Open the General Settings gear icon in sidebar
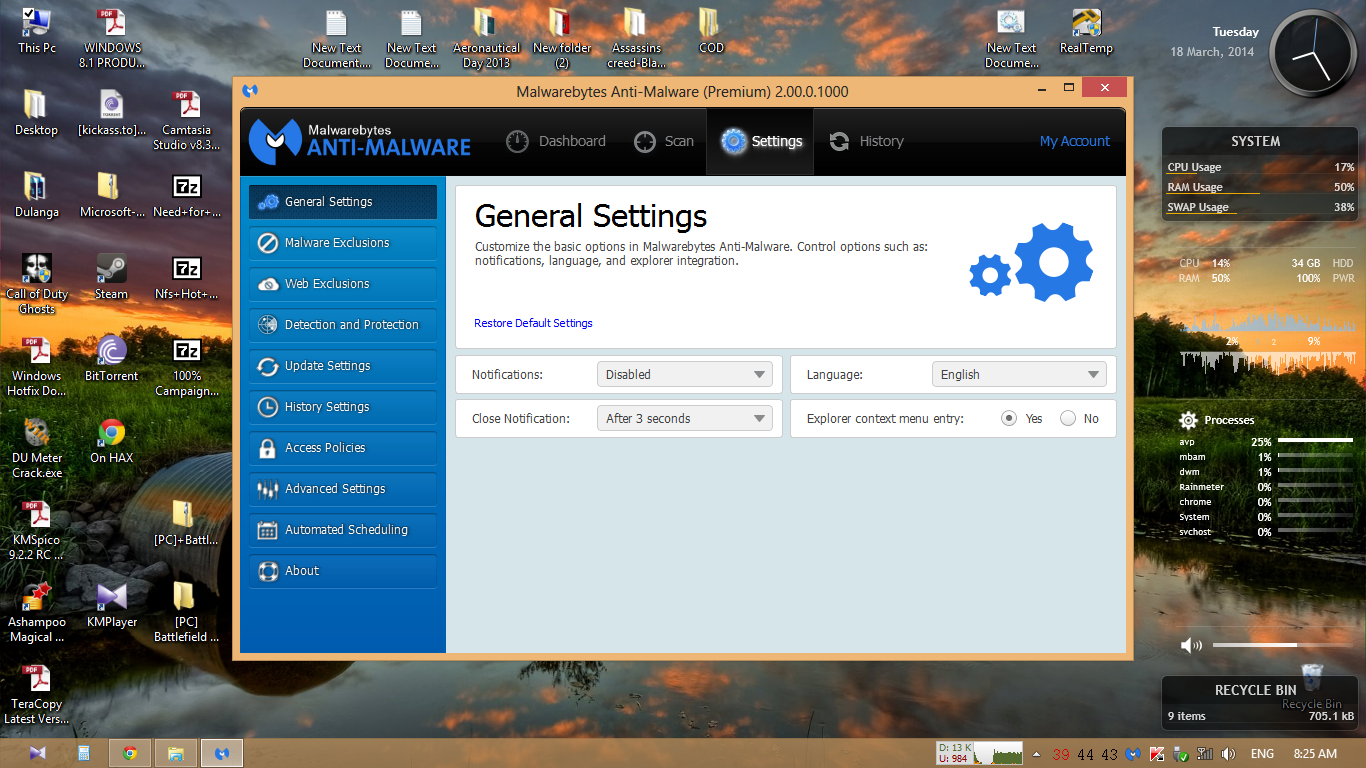The width and height of the screenshot is (1366, 768). [x=268, y=202]
